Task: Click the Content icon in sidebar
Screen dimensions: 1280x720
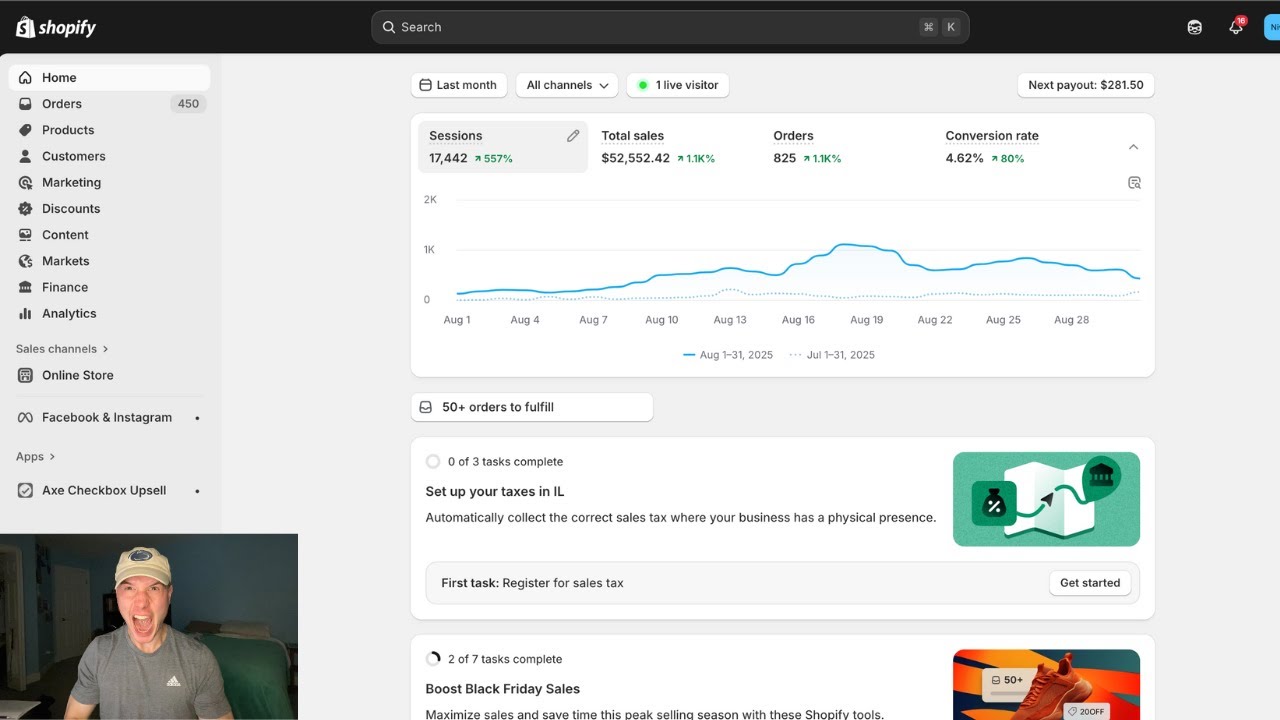Action: (25, 235)
